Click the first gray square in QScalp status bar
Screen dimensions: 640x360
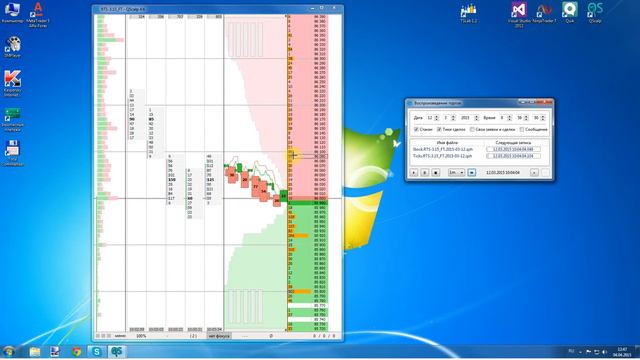98,336
